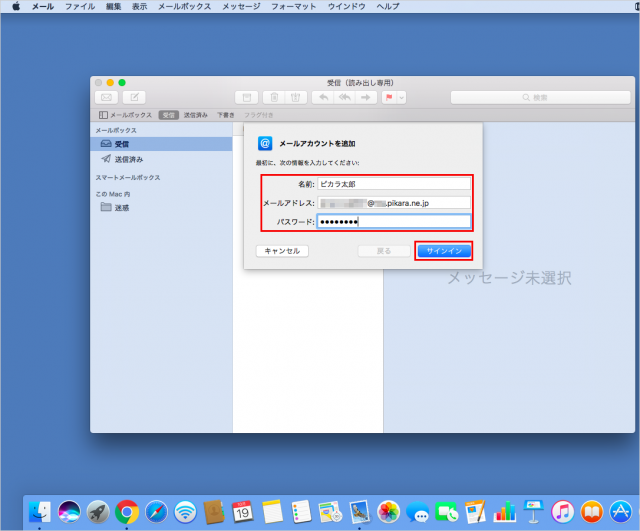This screenshot has height=531, width=640.
Task: Click the forward arrow toolbar icon
Action: coord(366,97)
